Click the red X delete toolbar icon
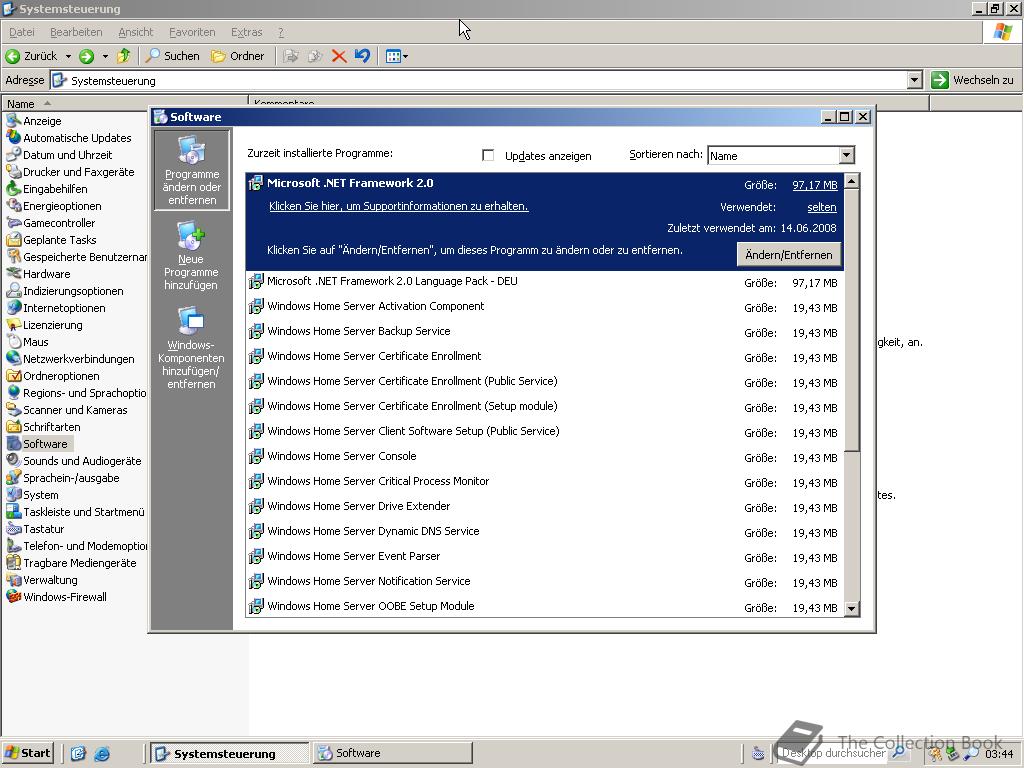Image resolution: width=1024 pixels, height=768 pixels. 338,56
